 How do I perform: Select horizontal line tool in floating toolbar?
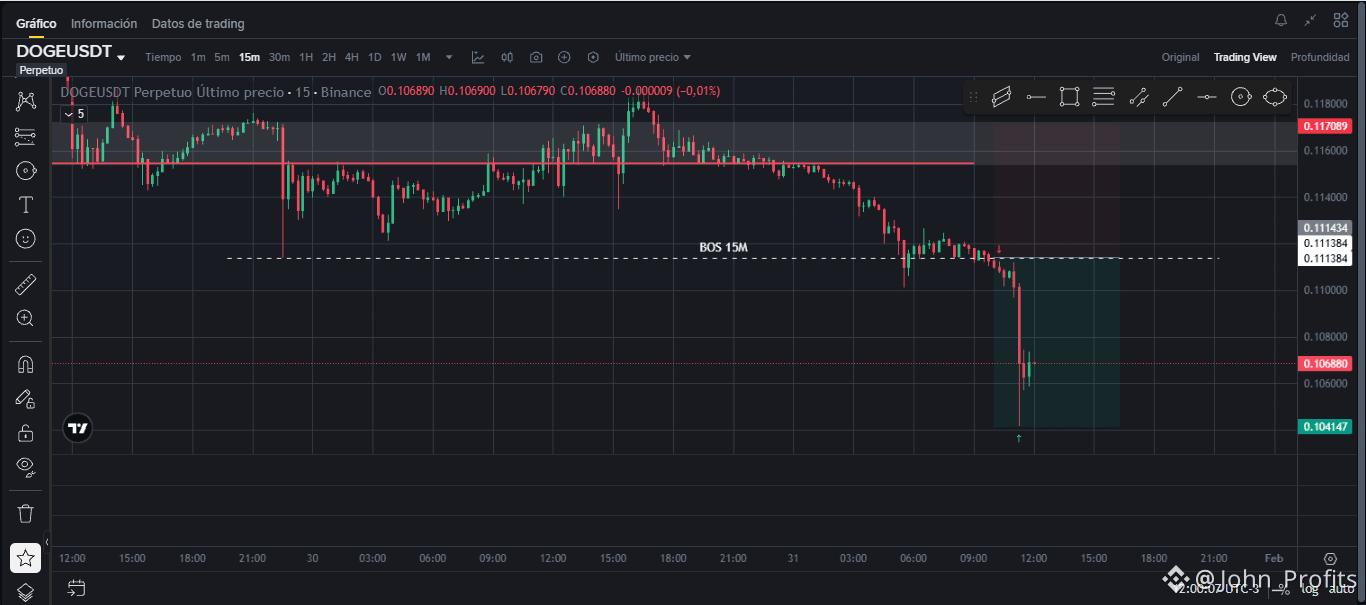click(1206, 97)
